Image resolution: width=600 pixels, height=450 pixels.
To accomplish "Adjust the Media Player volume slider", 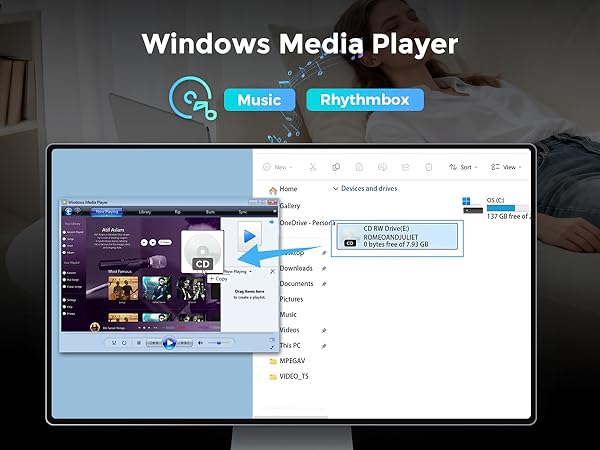I will [219, 343].
